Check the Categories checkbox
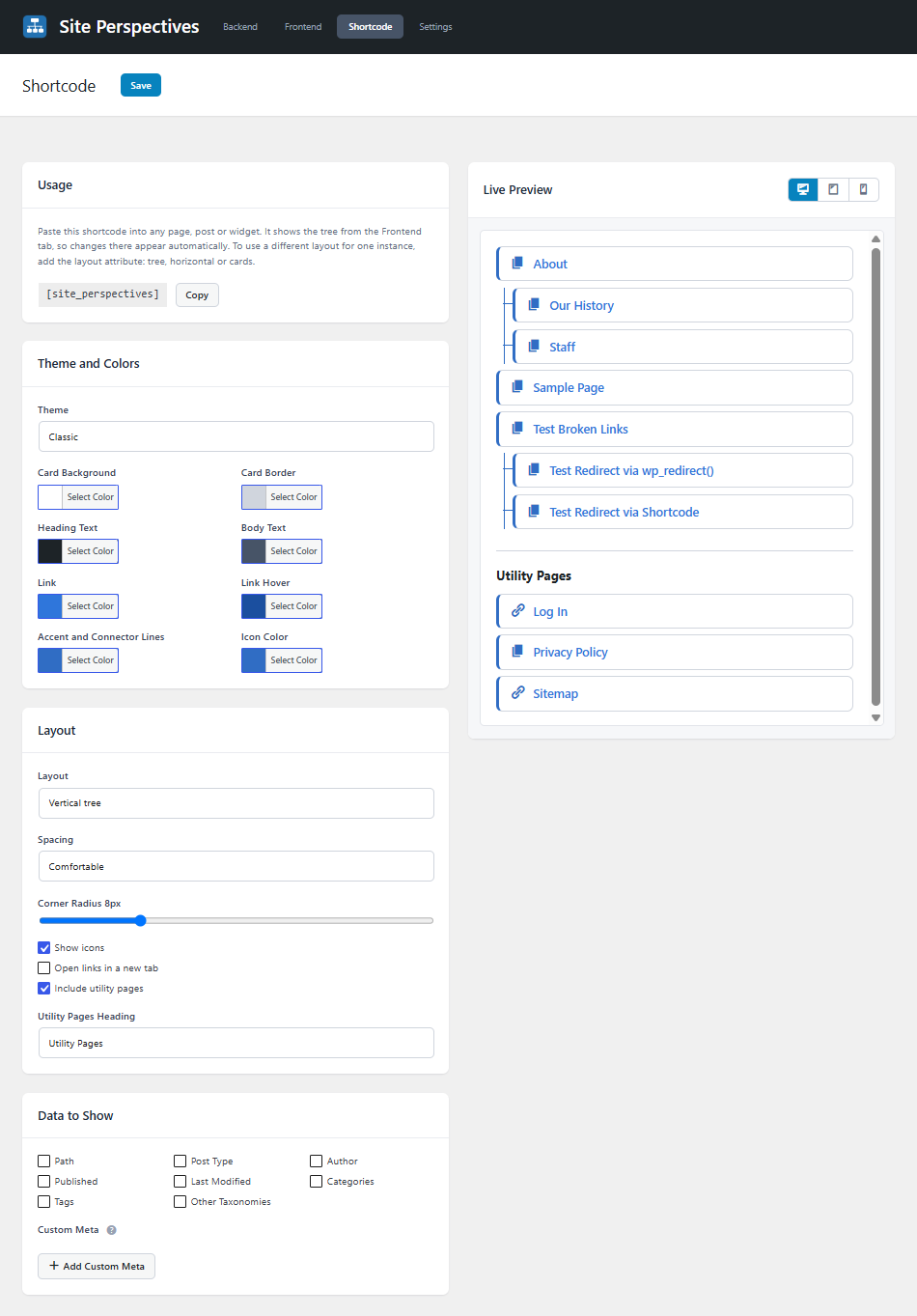 (x=316, y=1182)
